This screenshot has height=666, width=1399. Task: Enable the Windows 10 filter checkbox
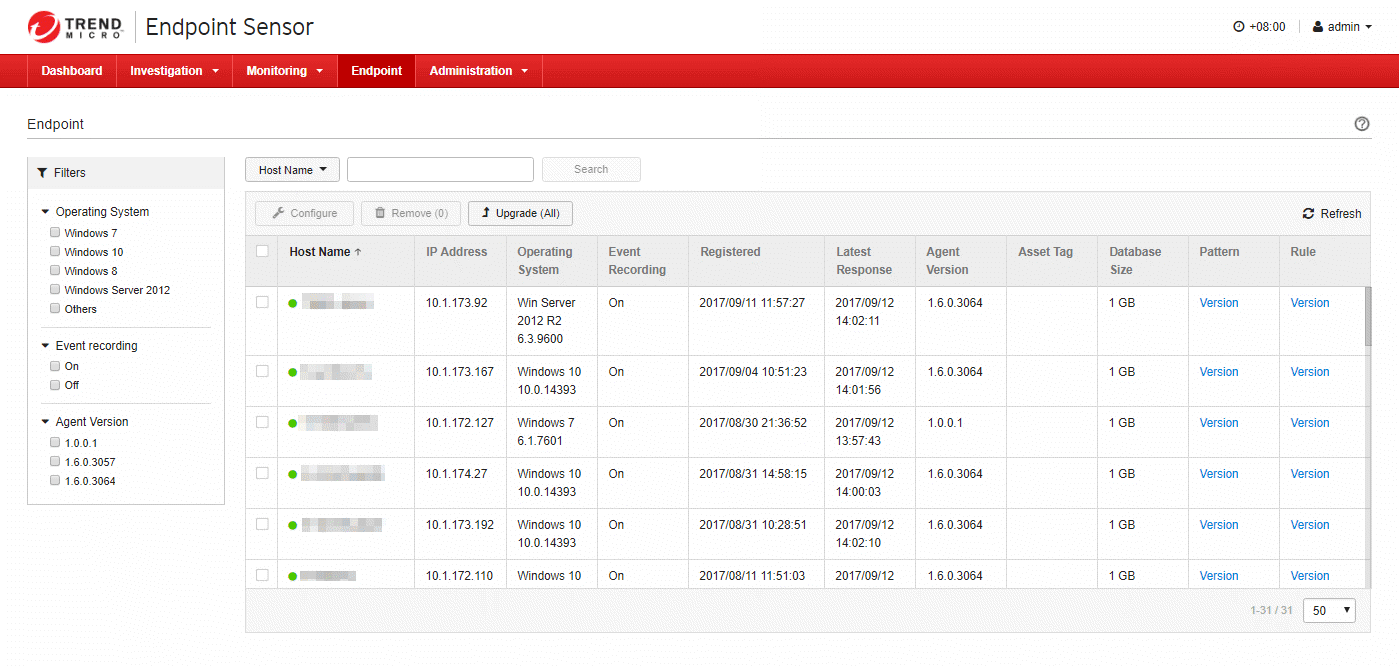tap(55, 252)
